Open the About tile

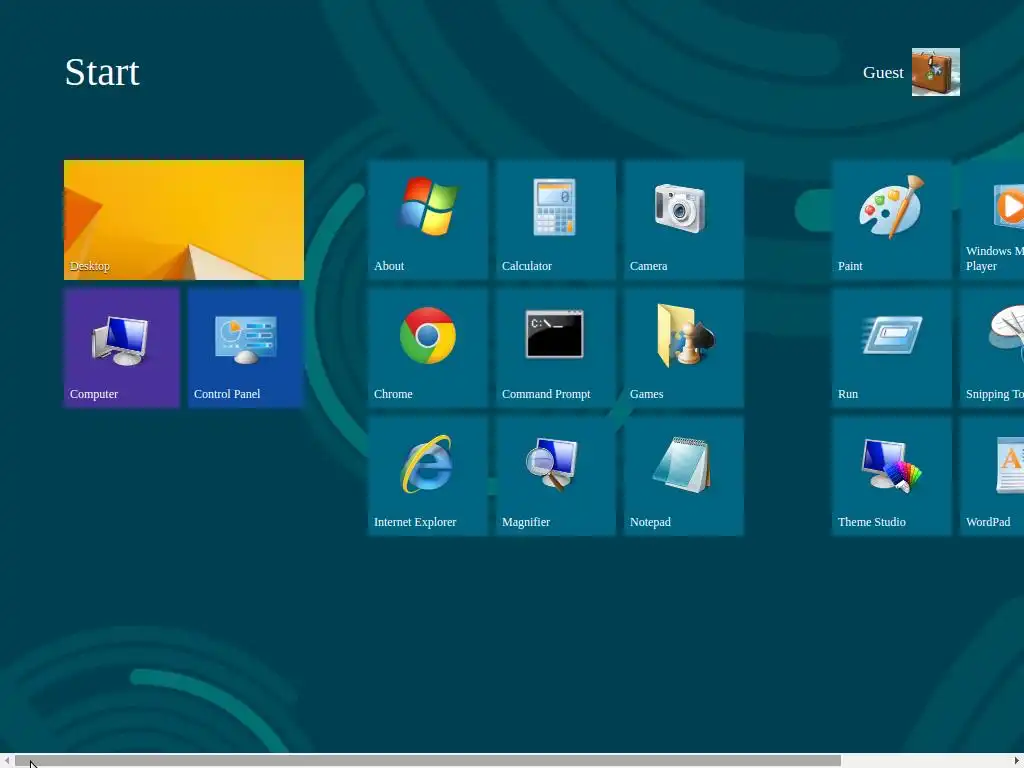pyautogui.click(x=428, y=219)
